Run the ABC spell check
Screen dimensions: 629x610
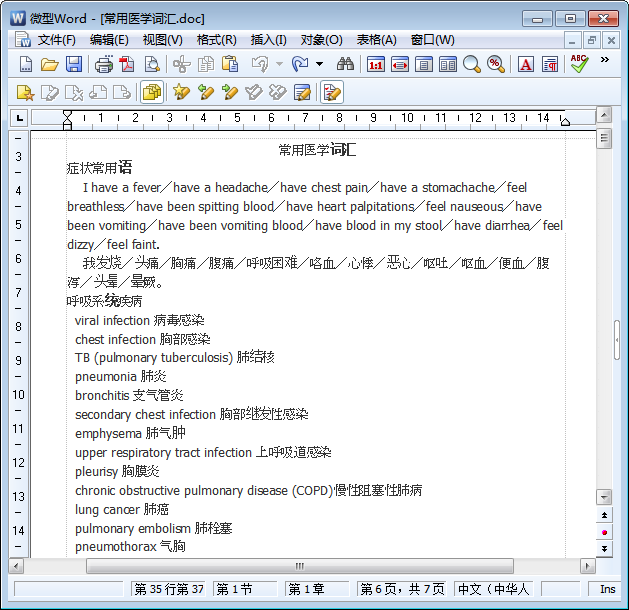579,64
